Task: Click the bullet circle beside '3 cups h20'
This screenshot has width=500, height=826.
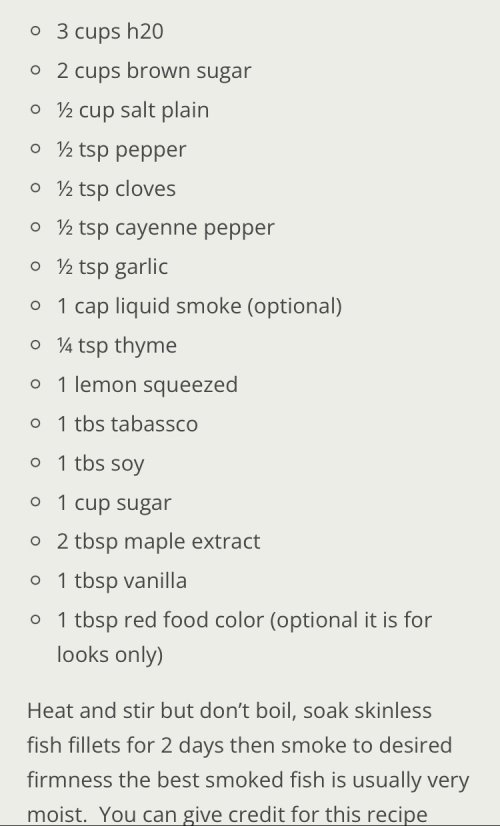Action: pos(35,31)
